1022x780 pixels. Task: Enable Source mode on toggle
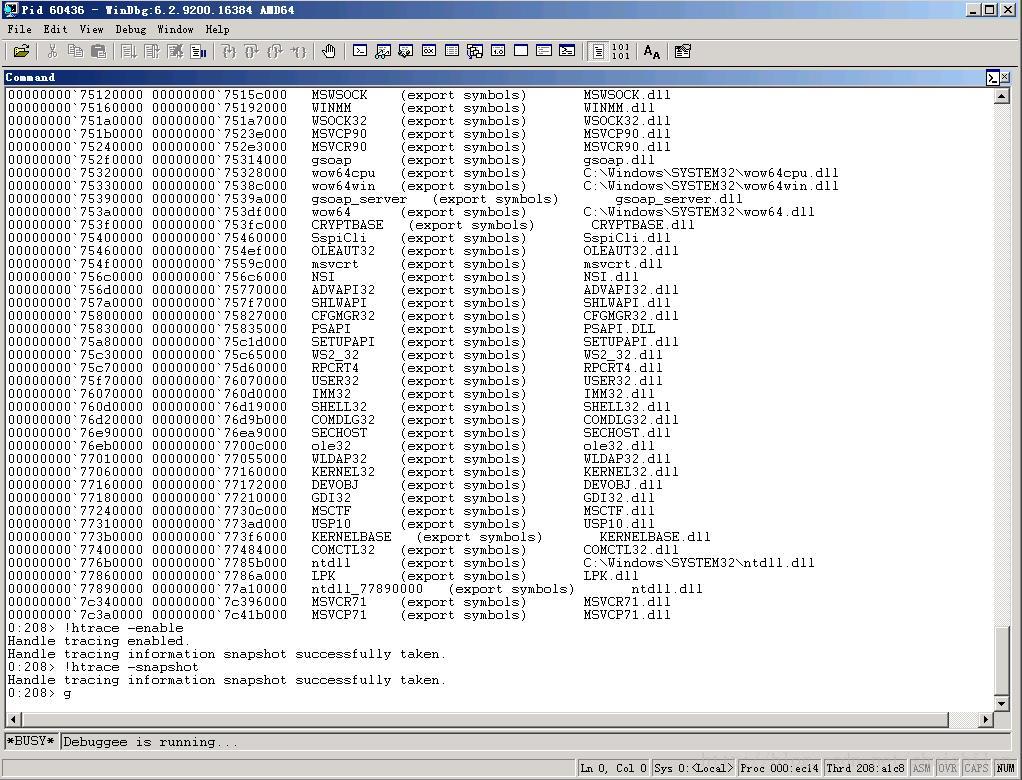pos(598,51)
